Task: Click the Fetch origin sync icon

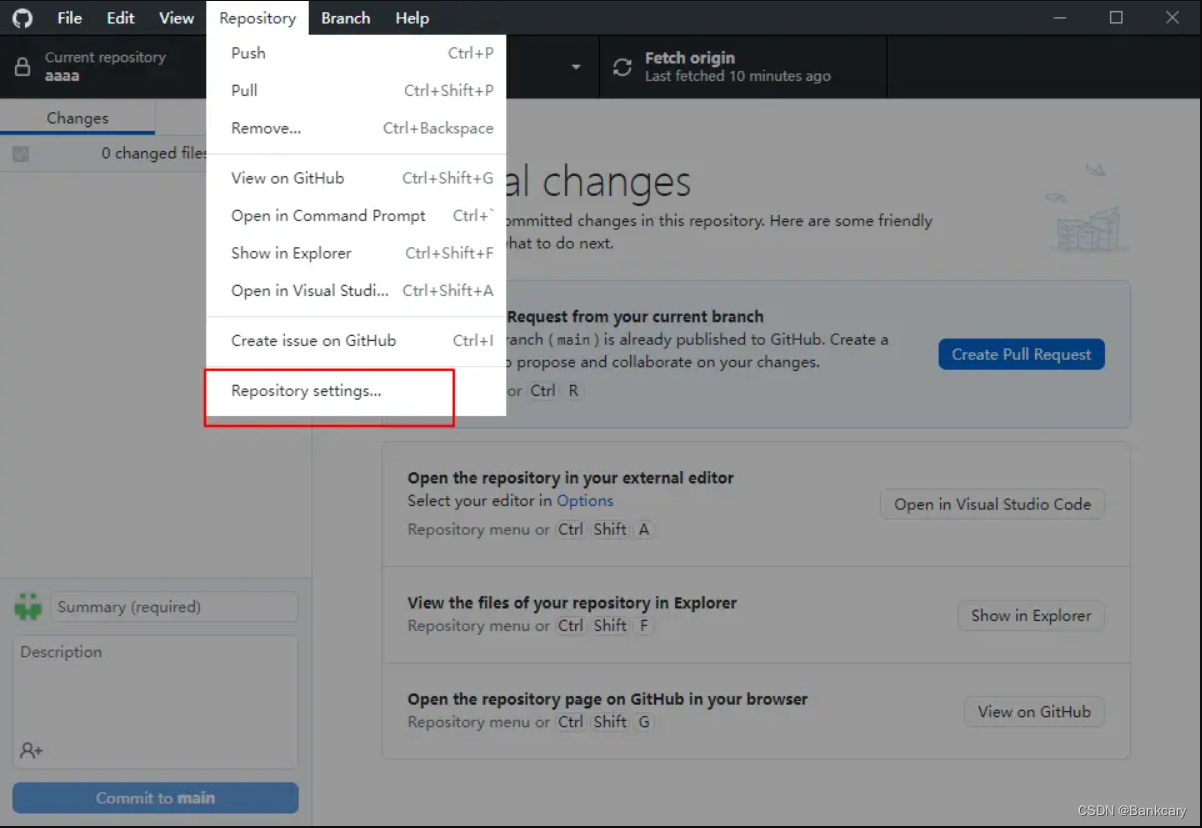Action: 621,66
